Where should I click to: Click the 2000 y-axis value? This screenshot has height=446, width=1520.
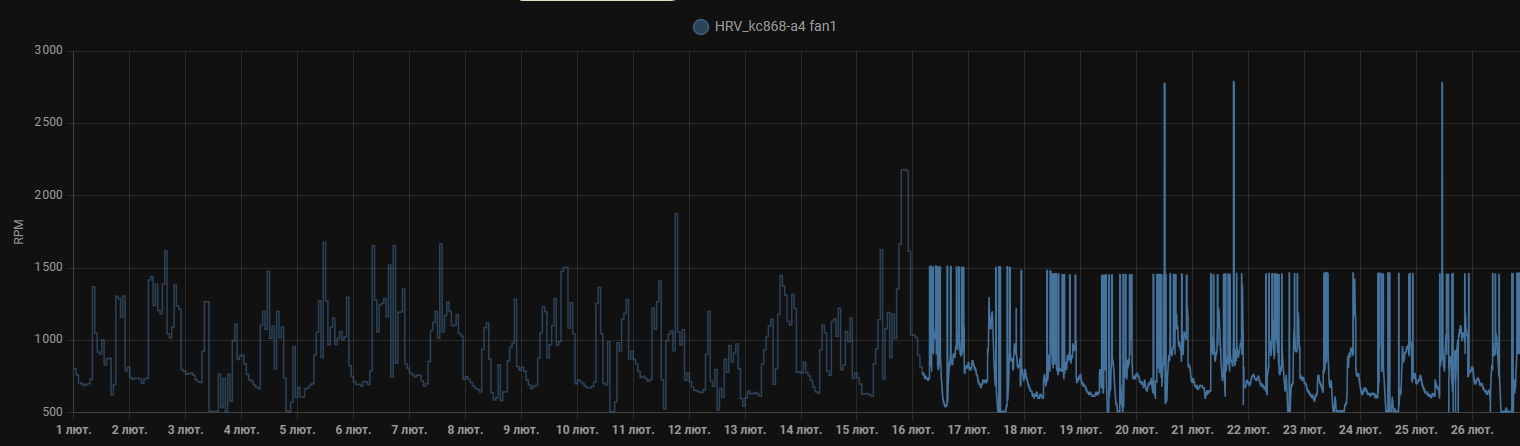tap(49, 195)
